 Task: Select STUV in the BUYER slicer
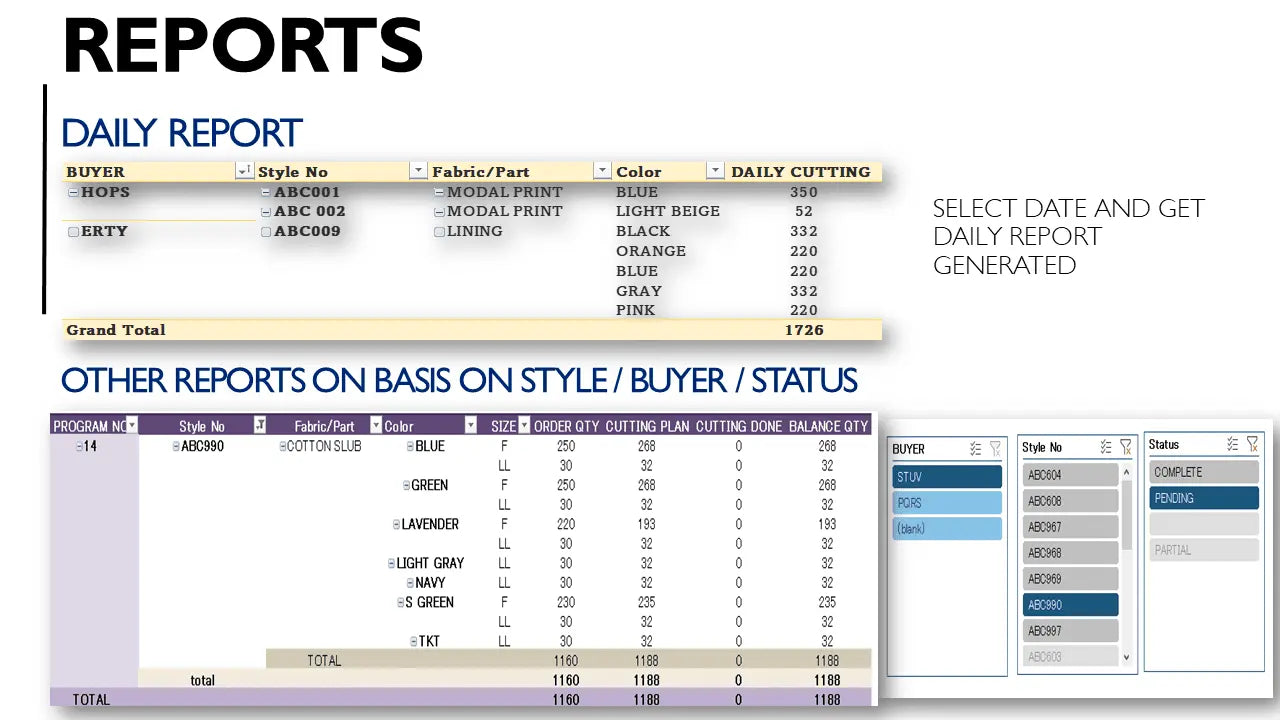click(946, 477)
